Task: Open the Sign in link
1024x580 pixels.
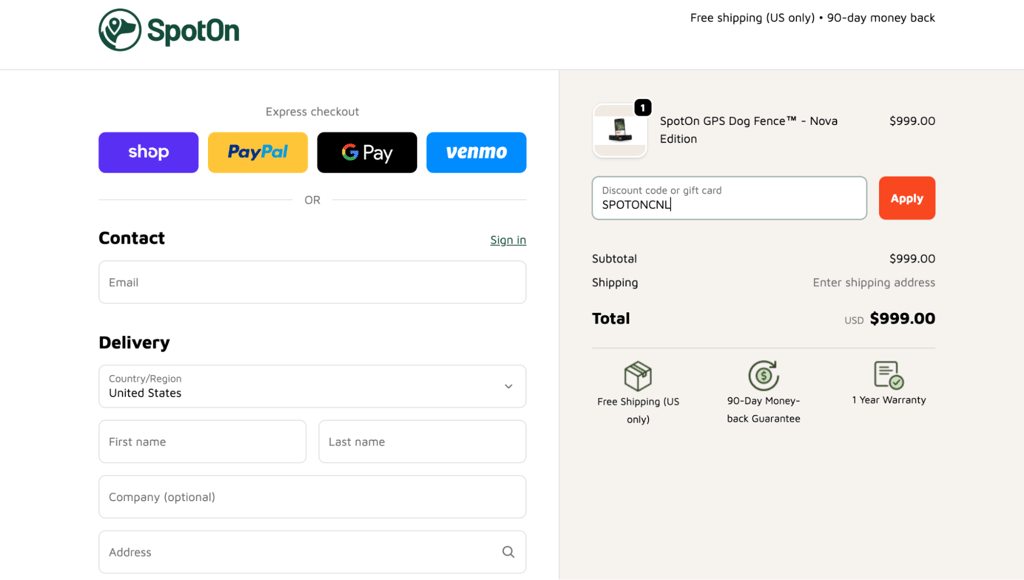Action: tap(508, 240)
